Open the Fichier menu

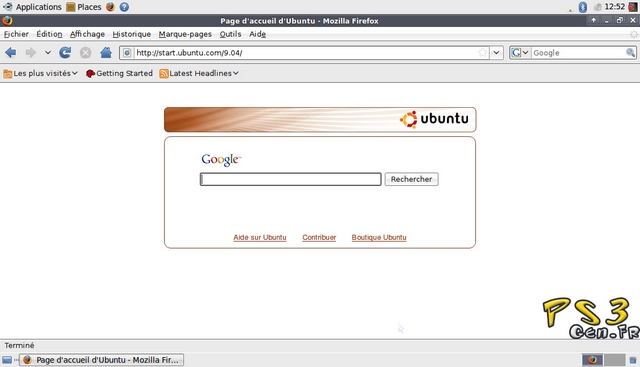click(16, 34)
